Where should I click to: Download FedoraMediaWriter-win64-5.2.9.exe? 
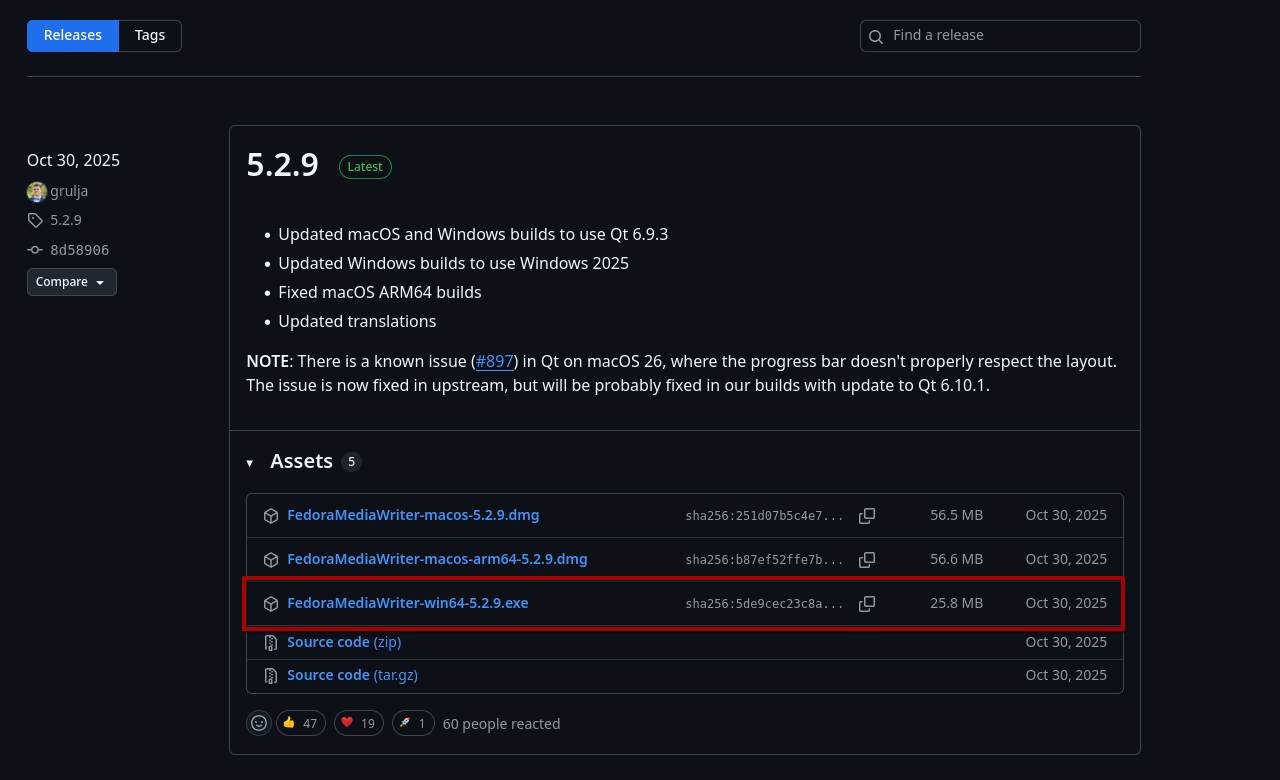click(407, 603)
